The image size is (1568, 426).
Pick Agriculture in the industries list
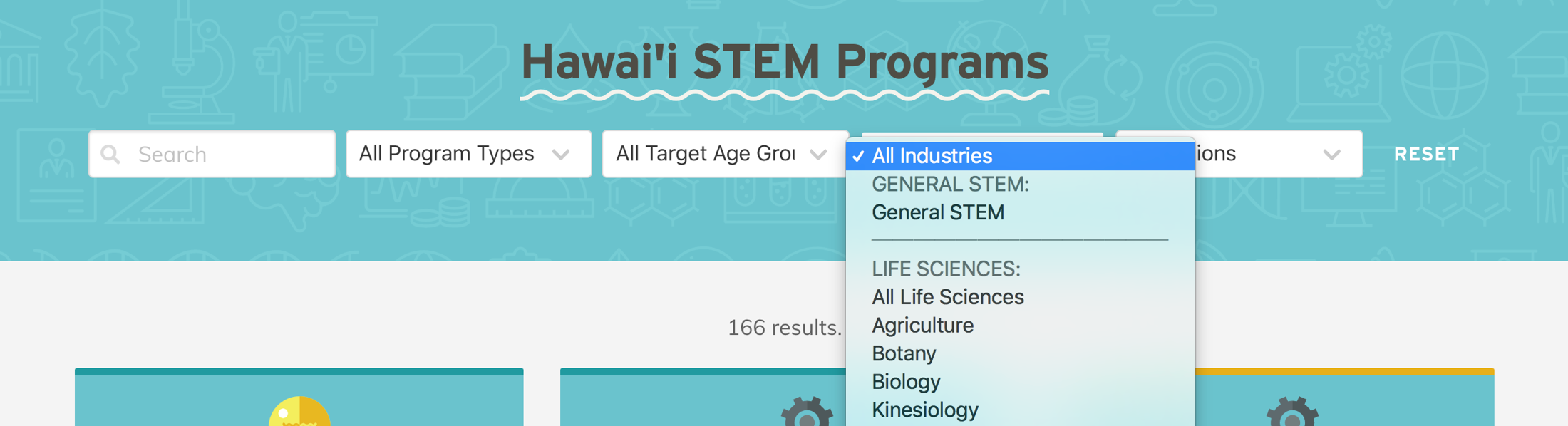point(922,326)
